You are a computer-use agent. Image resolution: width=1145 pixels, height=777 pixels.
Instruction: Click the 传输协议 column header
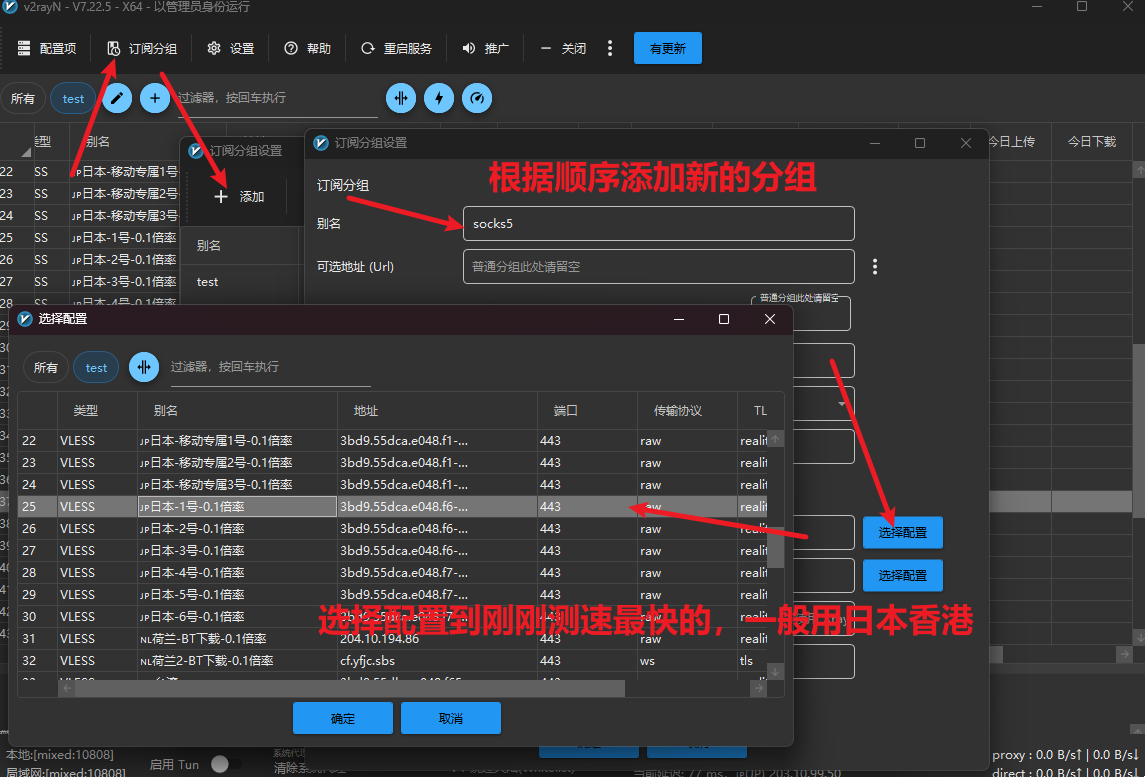click(687, 410)
